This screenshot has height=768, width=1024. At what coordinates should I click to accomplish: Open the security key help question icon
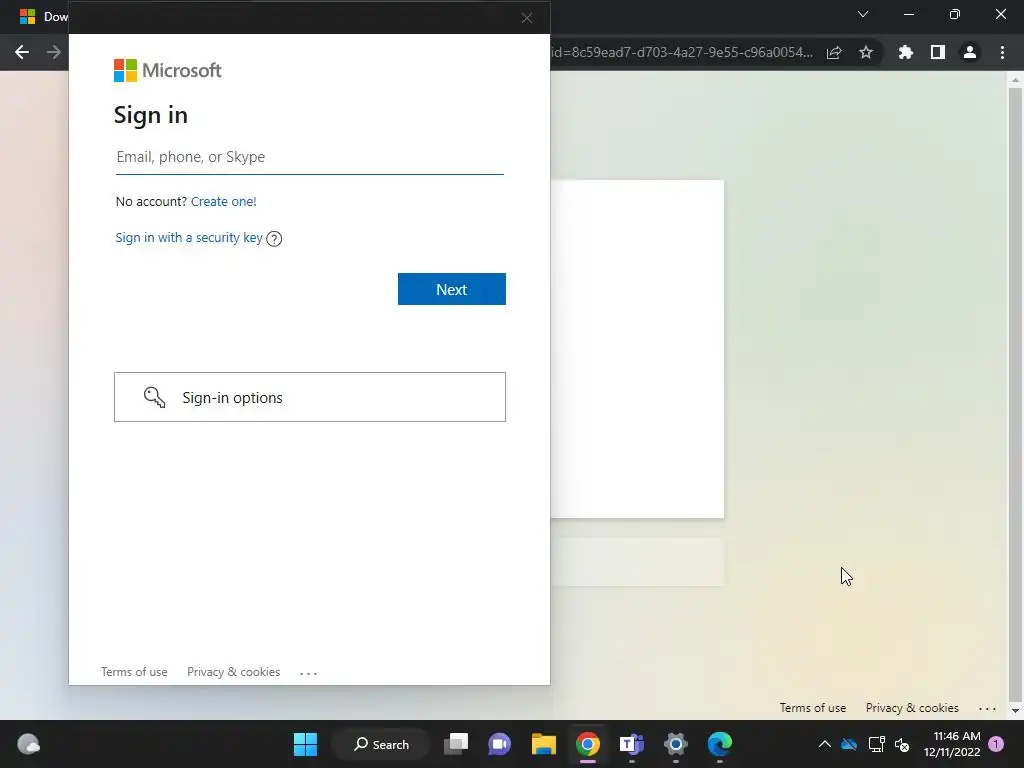pos(274,239)
